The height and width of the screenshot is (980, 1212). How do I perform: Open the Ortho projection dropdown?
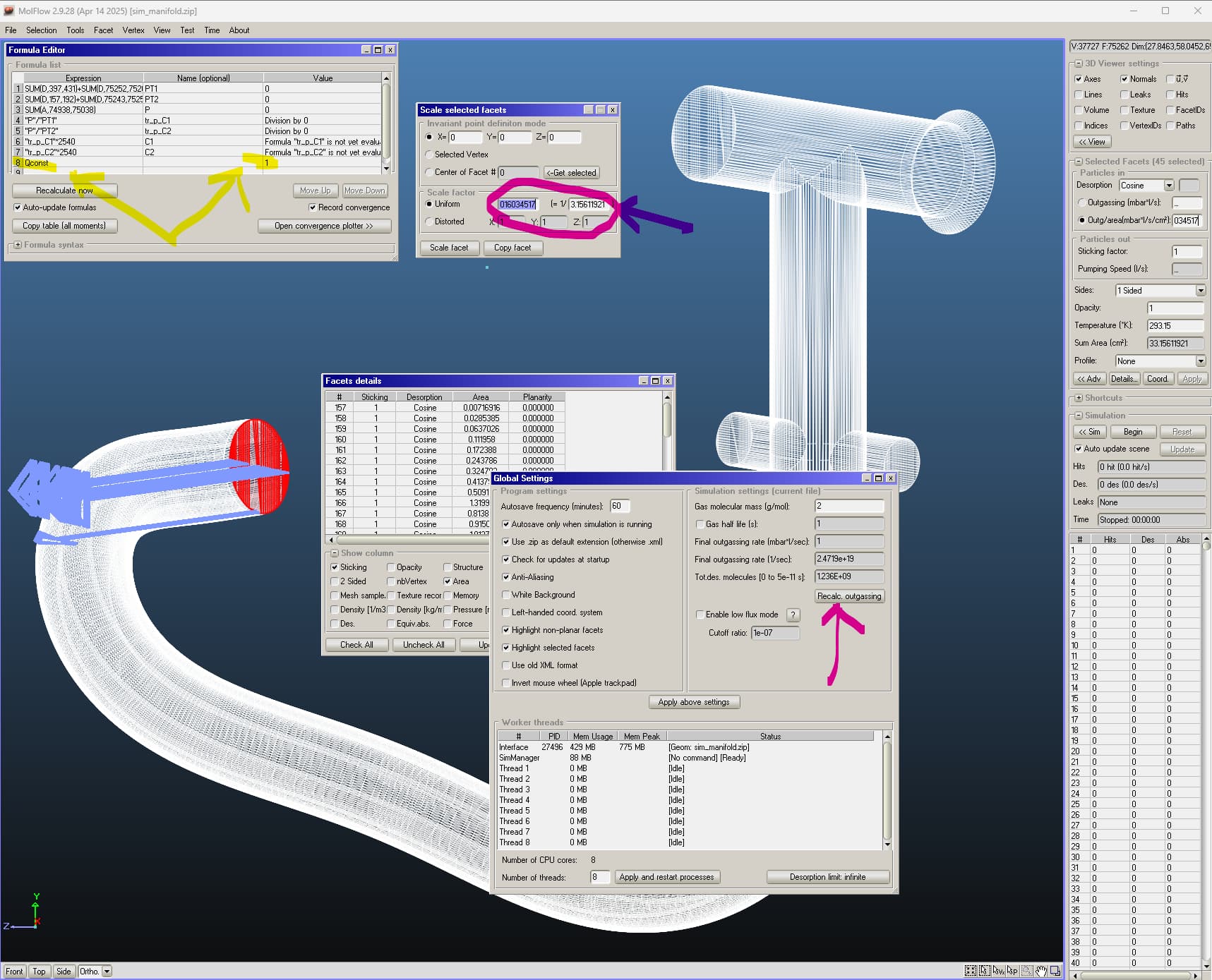pos(107,972)
